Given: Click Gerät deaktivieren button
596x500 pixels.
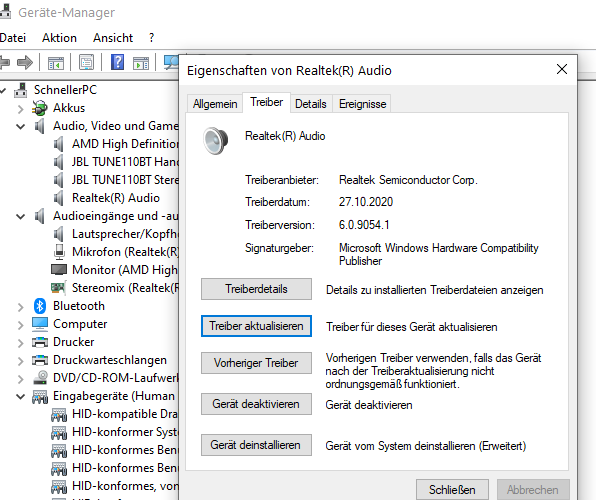Looking at the screenshot, I should (256, 404).
